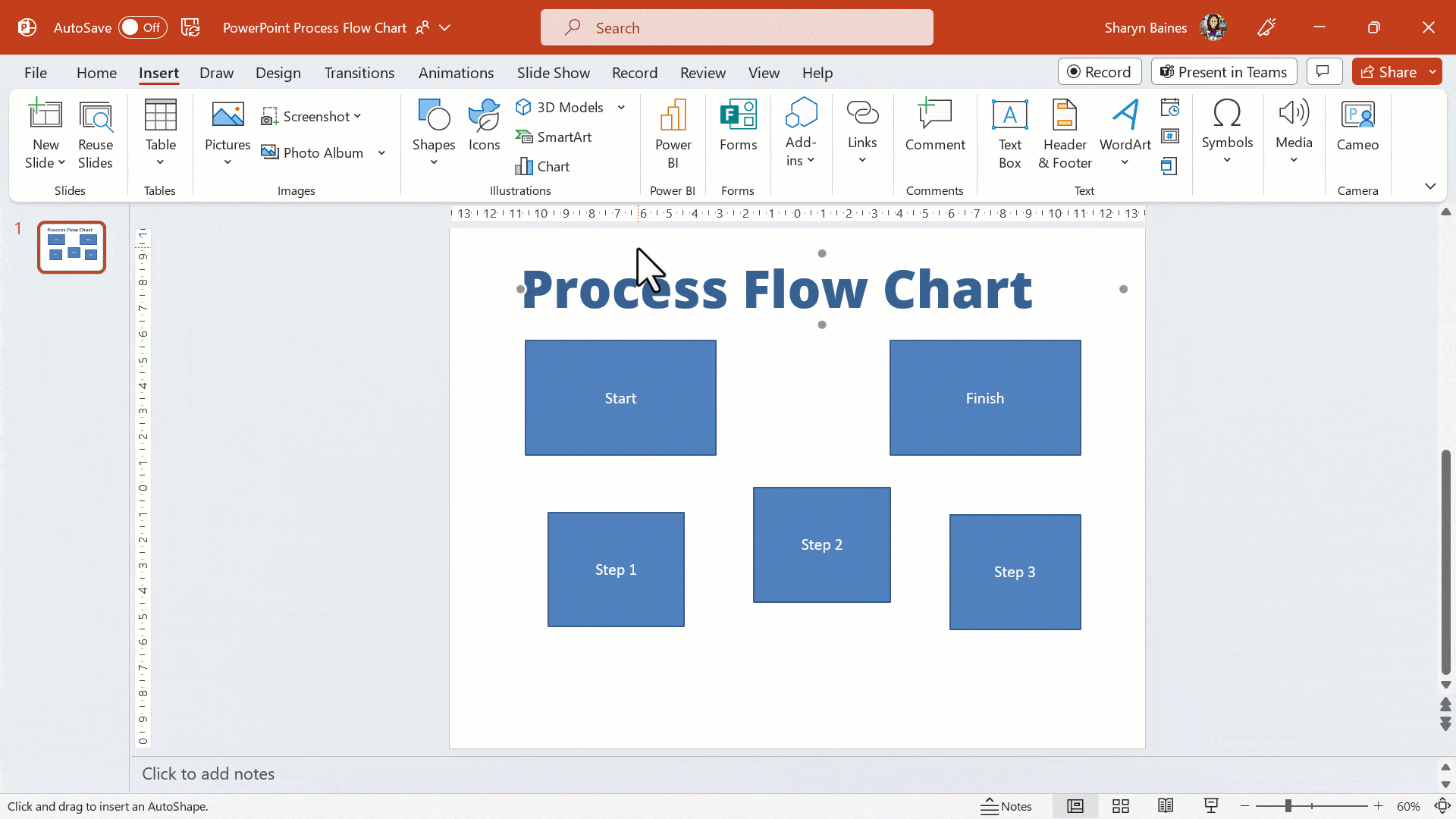Insert Date & Time

tap(1171, 106)
